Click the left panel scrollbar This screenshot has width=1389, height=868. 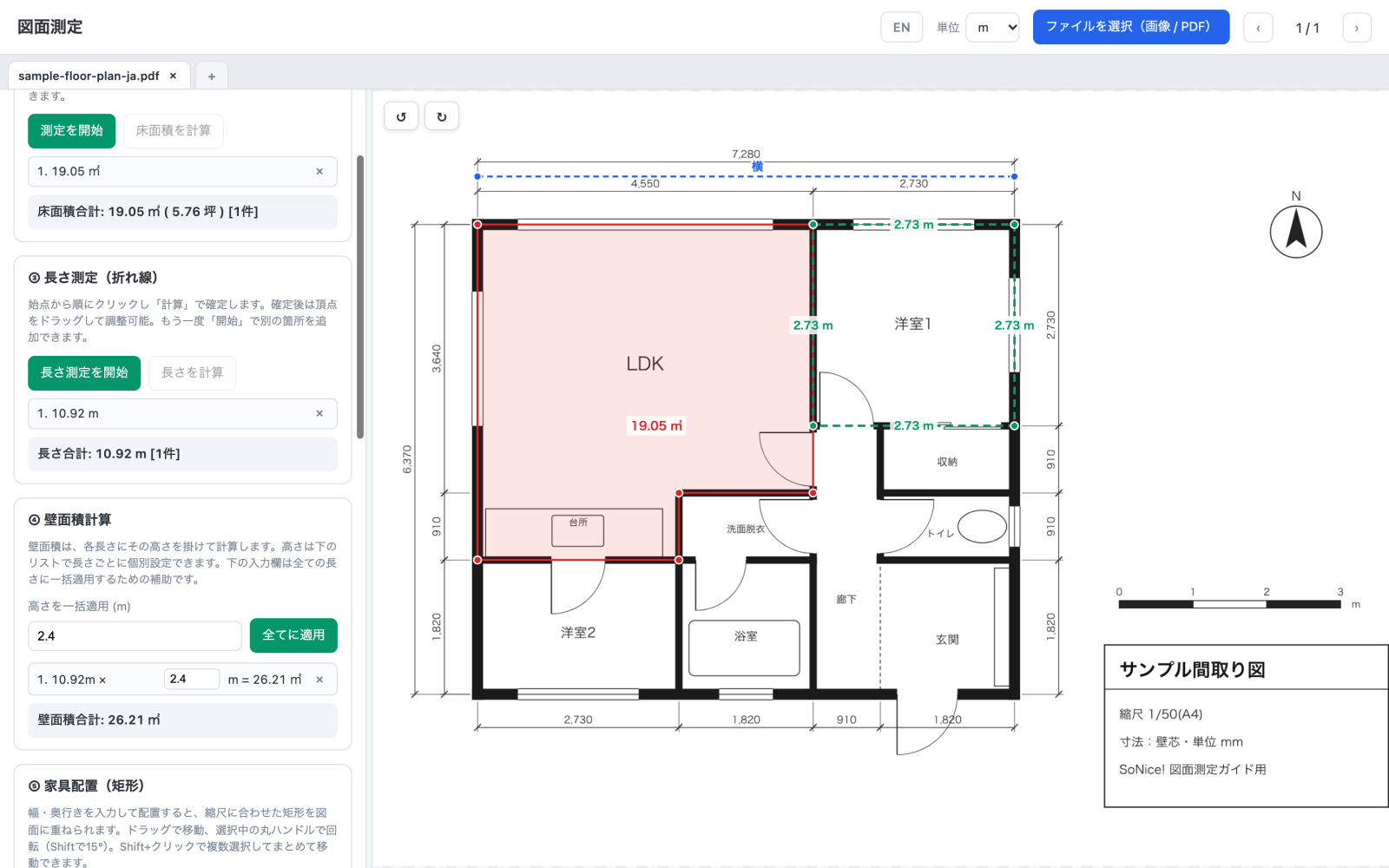click(x=360, y=297)
